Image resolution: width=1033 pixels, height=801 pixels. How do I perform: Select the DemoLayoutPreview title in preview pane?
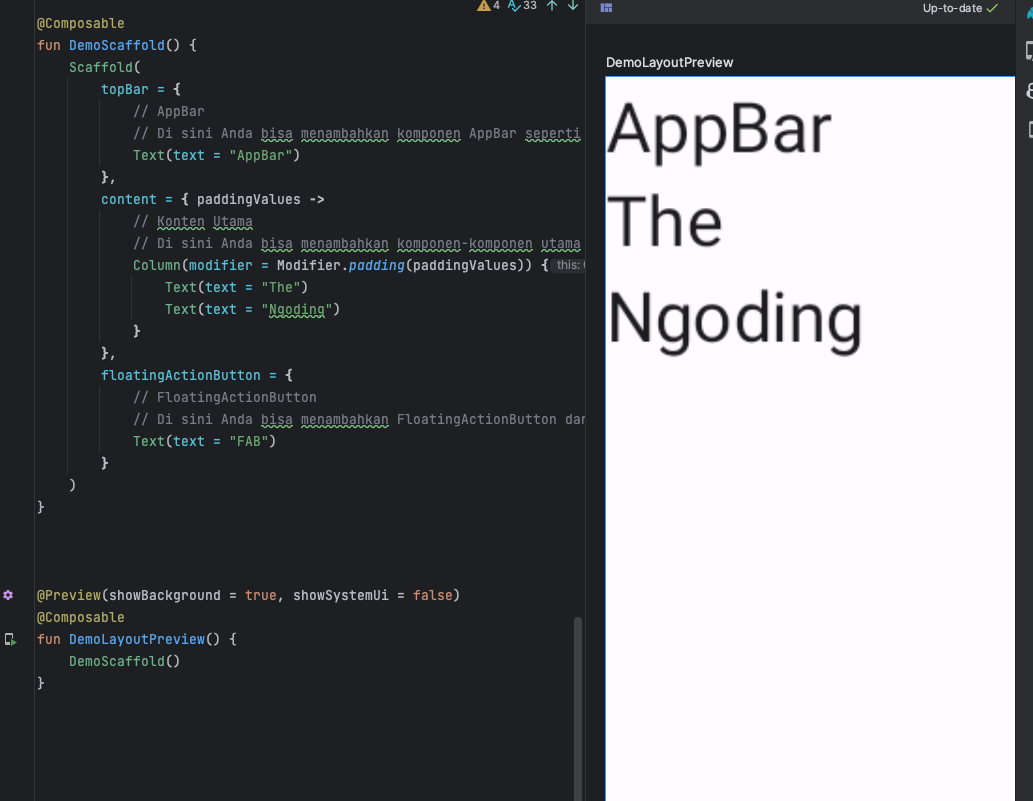(669, 62)
